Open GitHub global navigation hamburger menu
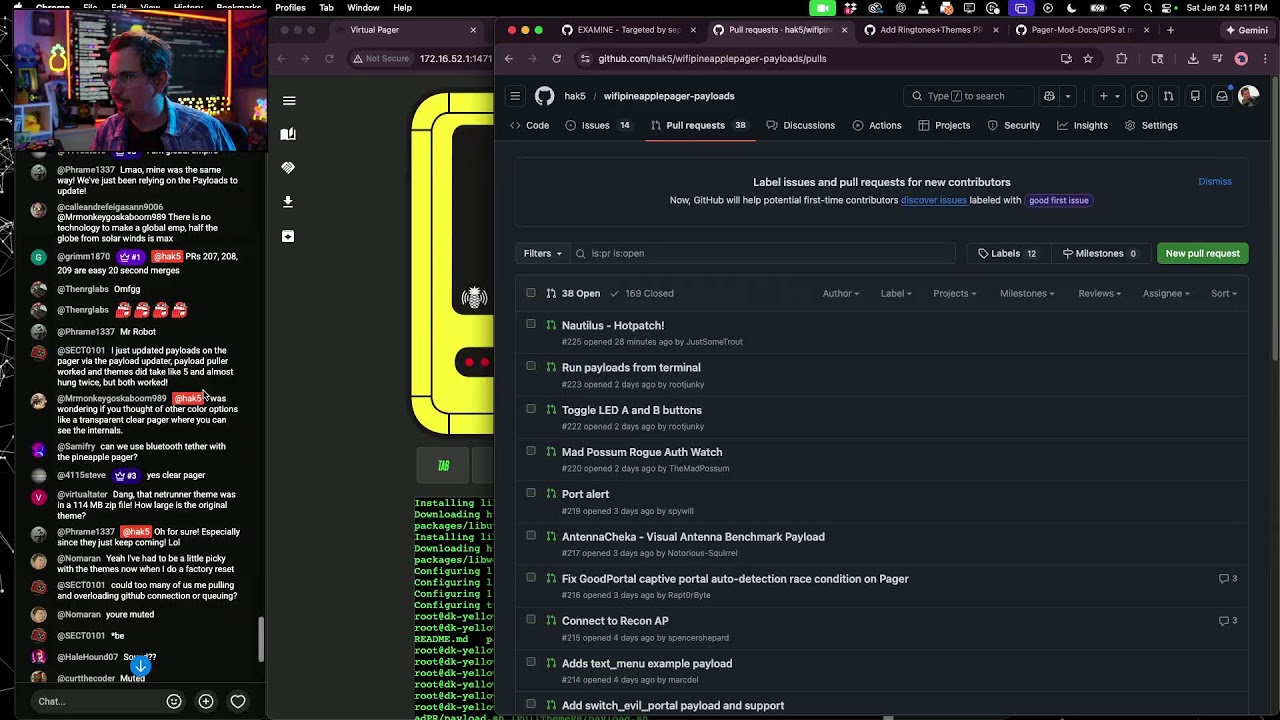The width and height of the screenshot is (1280, 720). click(x=515, y=96)
